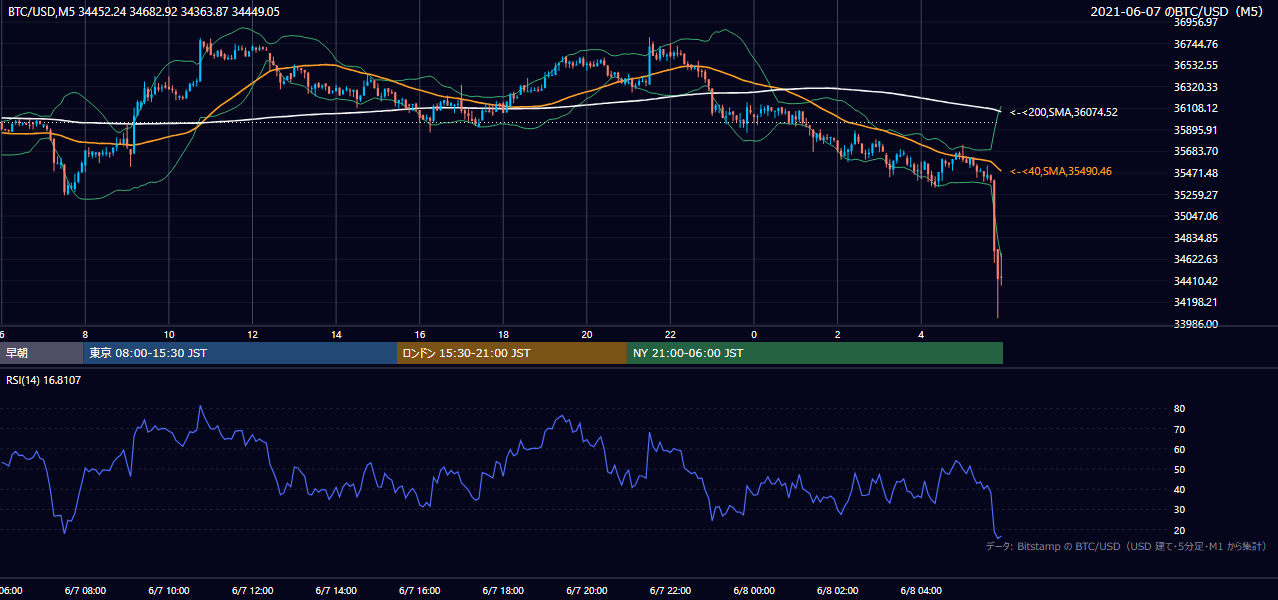Click the price axis value 36108.12
The image size is (1278, 600).
[x=1195, y=108]
